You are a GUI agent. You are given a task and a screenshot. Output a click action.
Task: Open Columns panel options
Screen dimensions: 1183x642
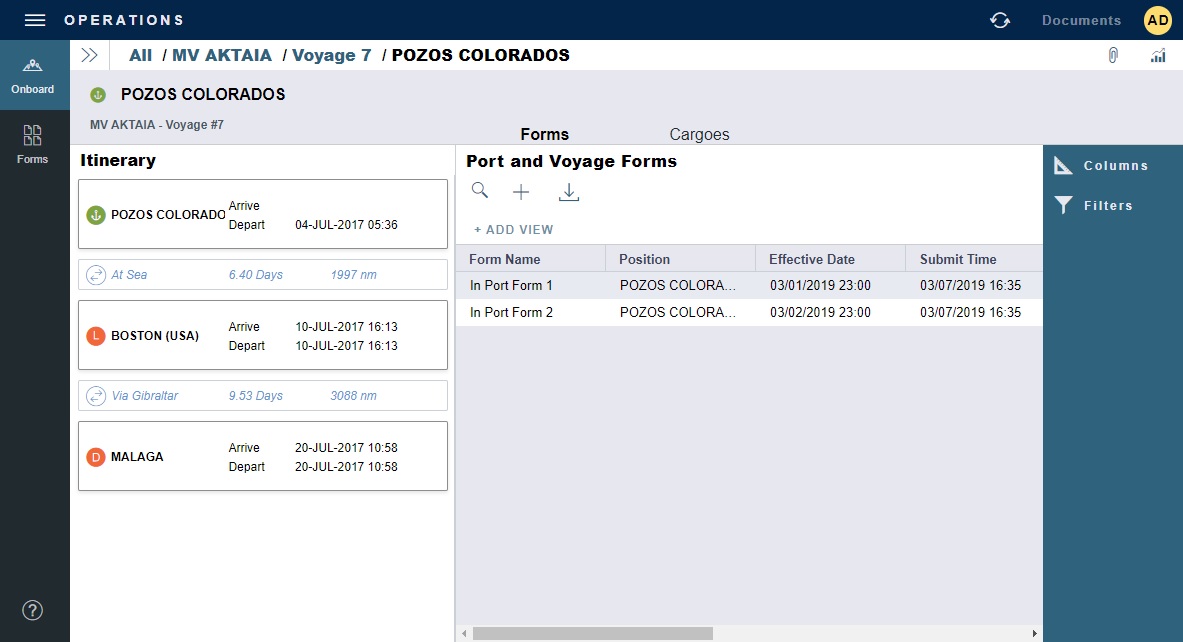[1106, 165]
